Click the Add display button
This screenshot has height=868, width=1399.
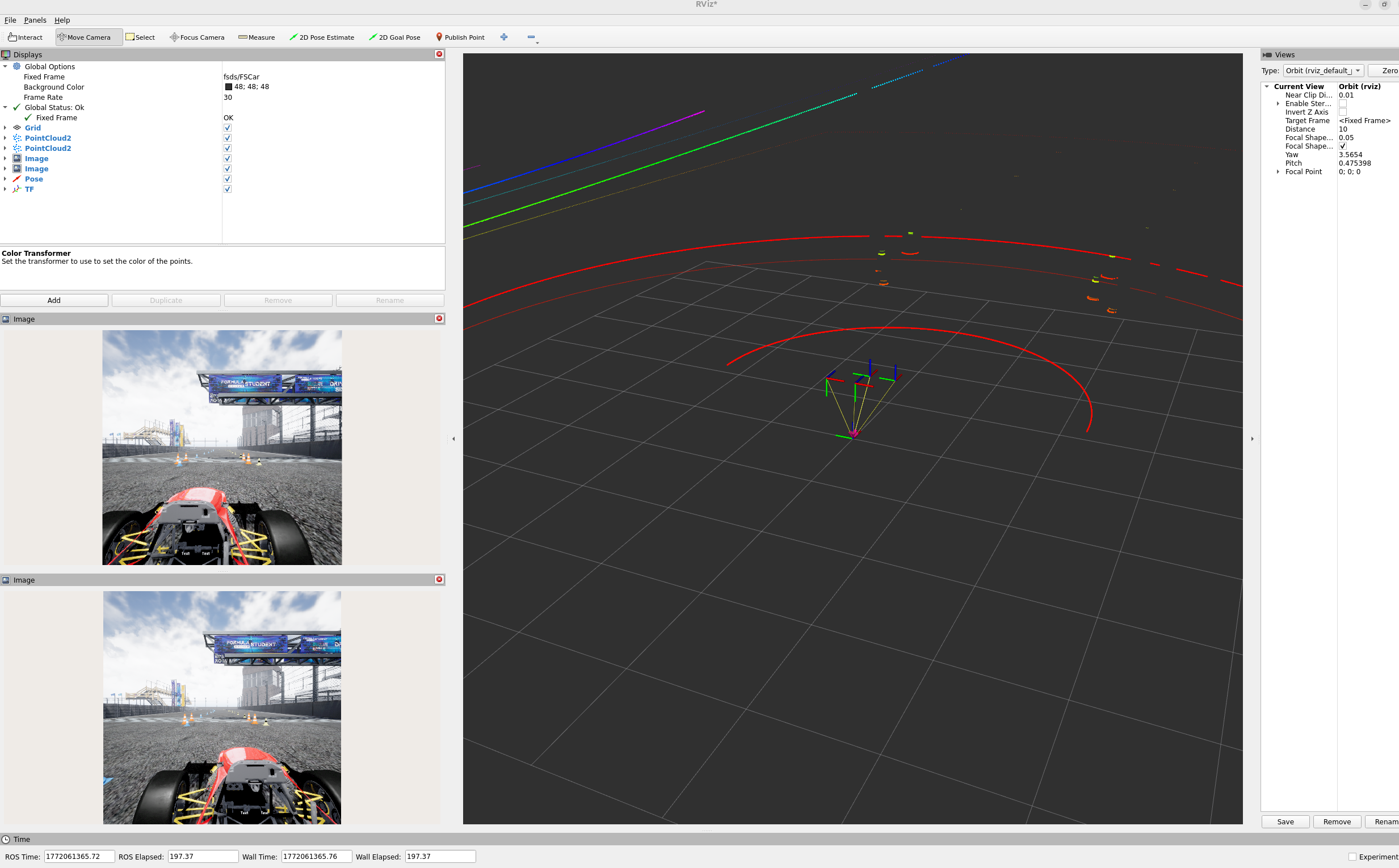[54, 300]
